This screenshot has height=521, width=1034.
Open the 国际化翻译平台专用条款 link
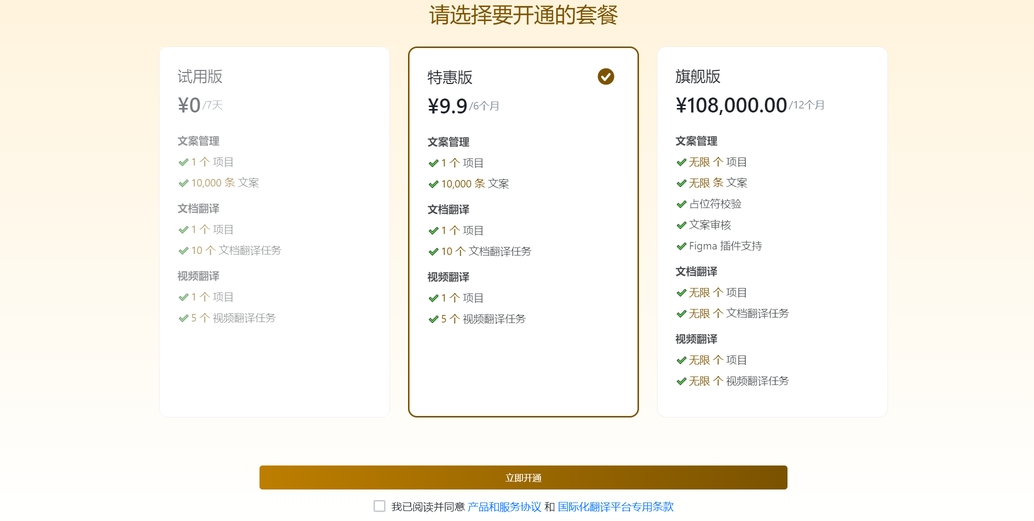(615, 507)
